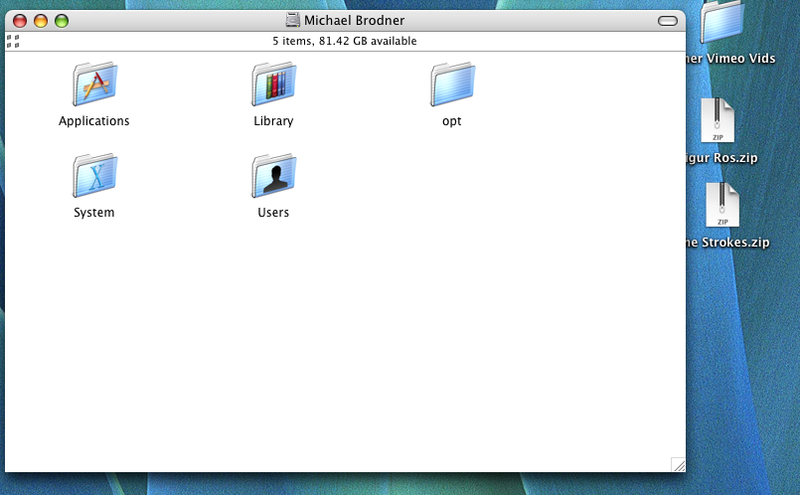Select the Strokes.zip archive on desktop

pyautogui.click(x=722, y=205)
